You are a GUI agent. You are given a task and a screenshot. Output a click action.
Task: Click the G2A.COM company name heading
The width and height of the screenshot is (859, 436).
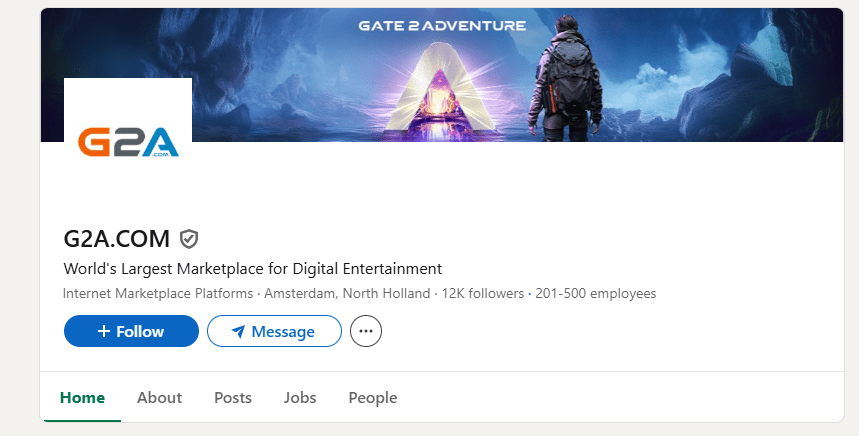116,238
